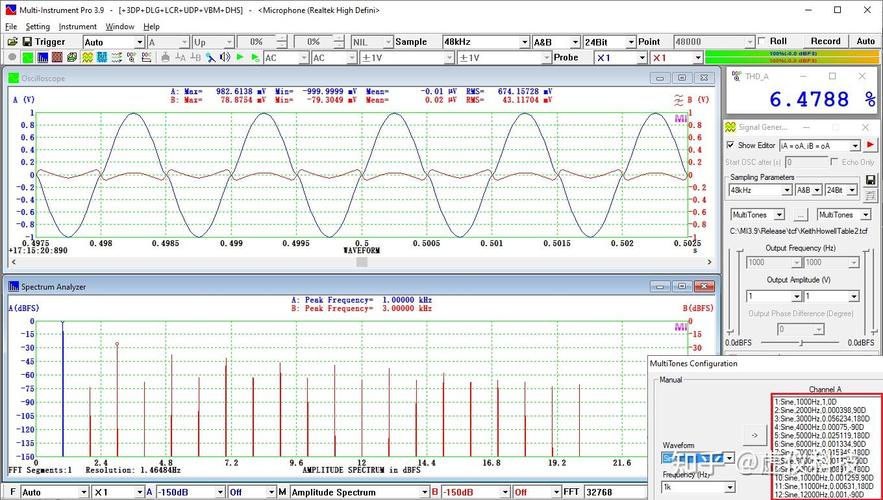Image resolution: width=883 pixels, height=500 pixels.
Task: Click Oscilloscope channel coupling icon near B (V)
Action: point(678,100)
